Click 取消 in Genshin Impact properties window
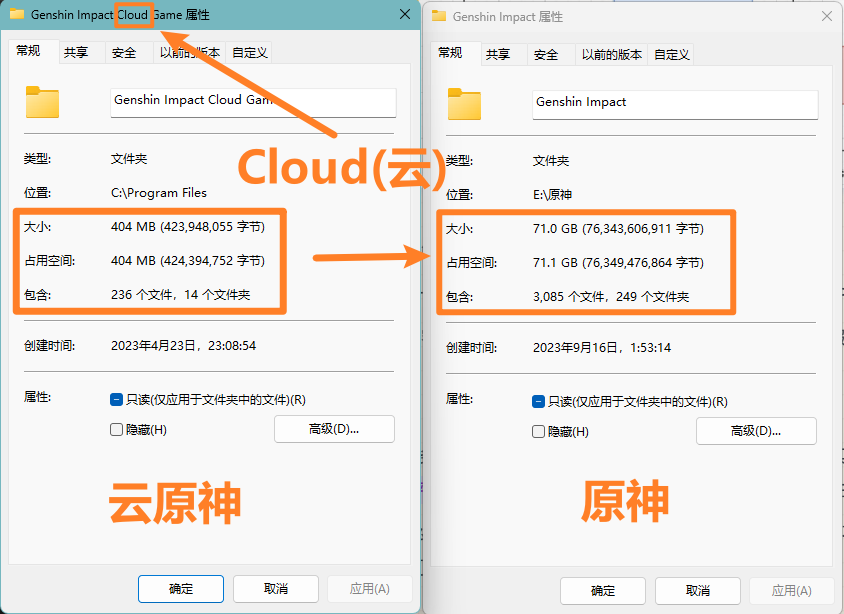The height and width of the screenshot is (614, 844). tap(698, 591)
